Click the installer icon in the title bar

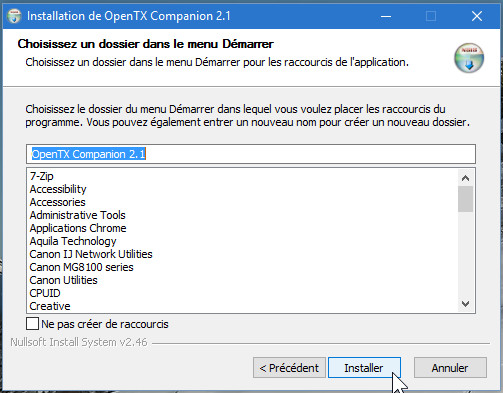tap(14, 16)
